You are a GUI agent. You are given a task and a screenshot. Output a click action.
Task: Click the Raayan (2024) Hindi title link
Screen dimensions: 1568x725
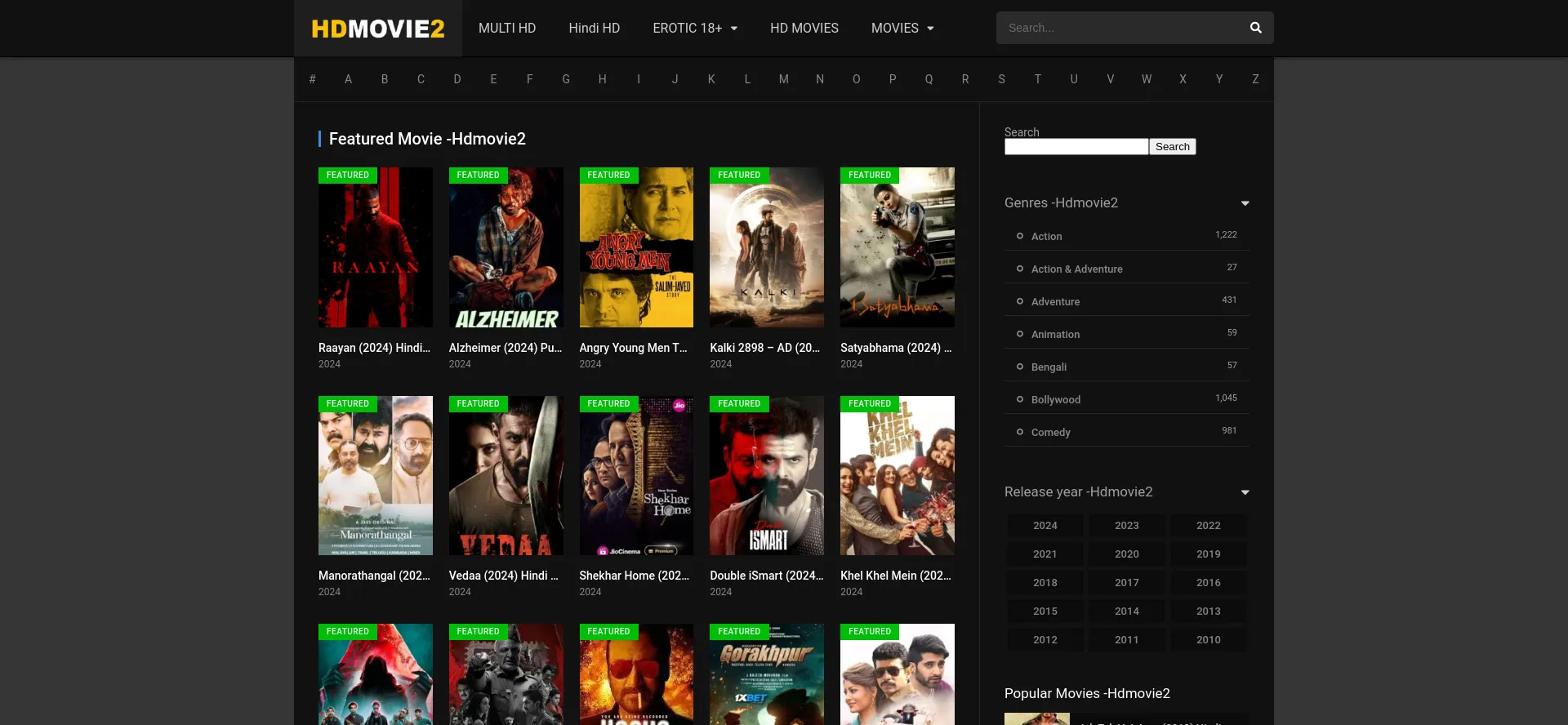[x=374, y=348]
